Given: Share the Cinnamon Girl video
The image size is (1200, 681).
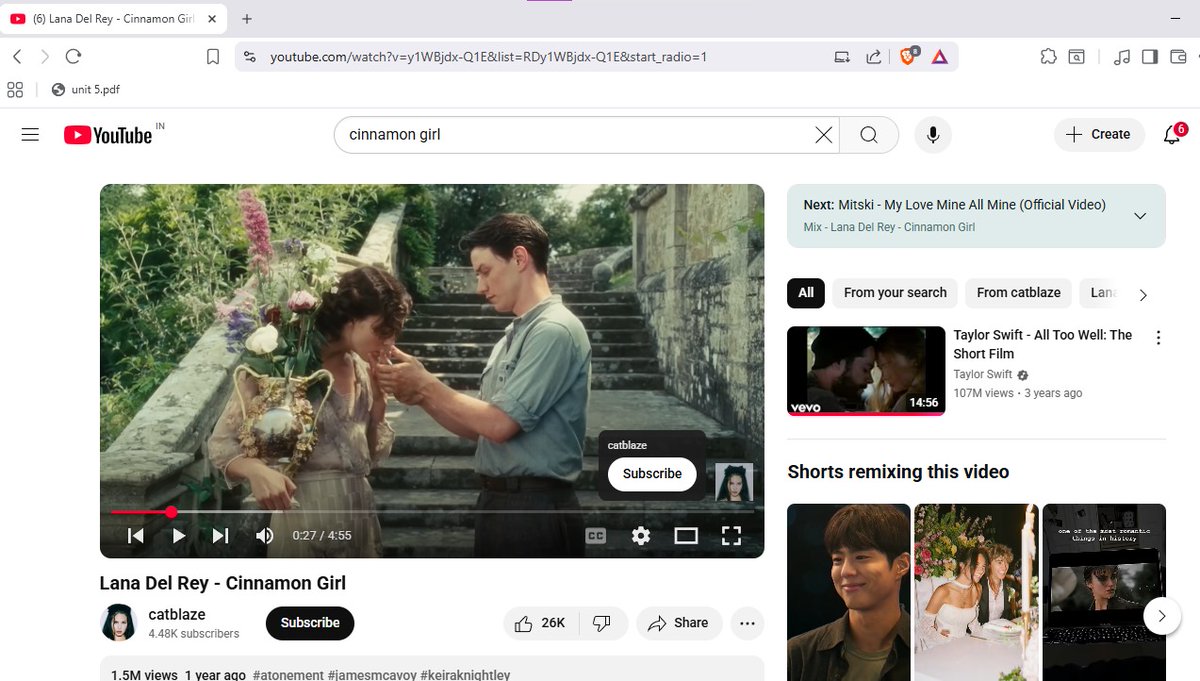Looking at the screenshot, I should tap(679, 622).
